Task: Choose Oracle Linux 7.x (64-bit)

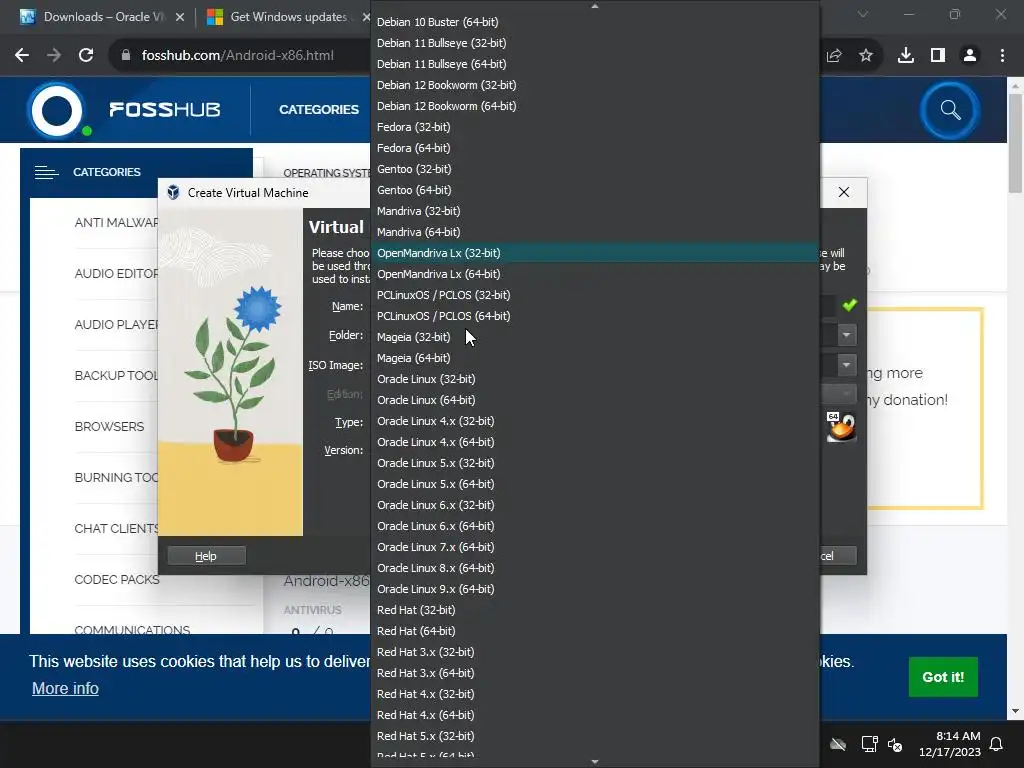Action: pyautogui.click(x=595, y=547)
